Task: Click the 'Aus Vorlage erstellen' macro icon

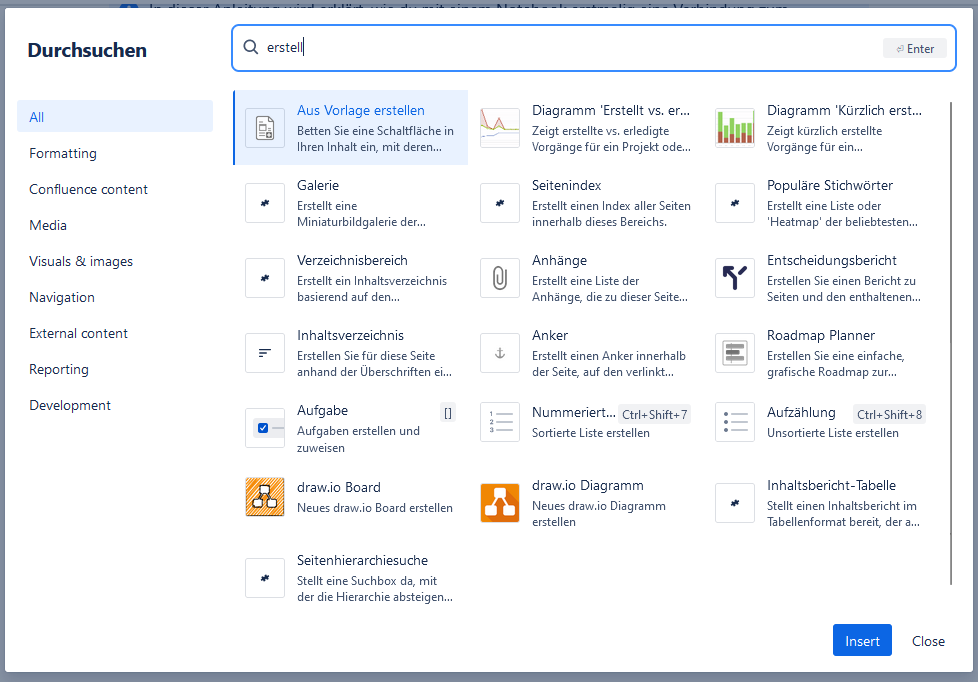Action: click(265, 128)
